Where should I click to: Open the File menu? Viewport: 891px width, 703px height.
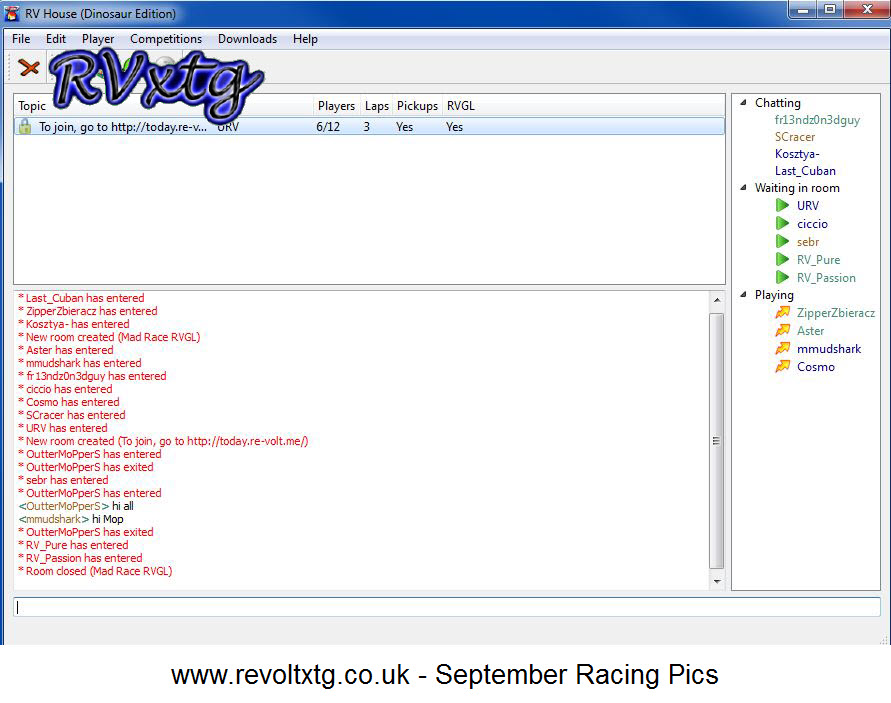coord(21,39)
